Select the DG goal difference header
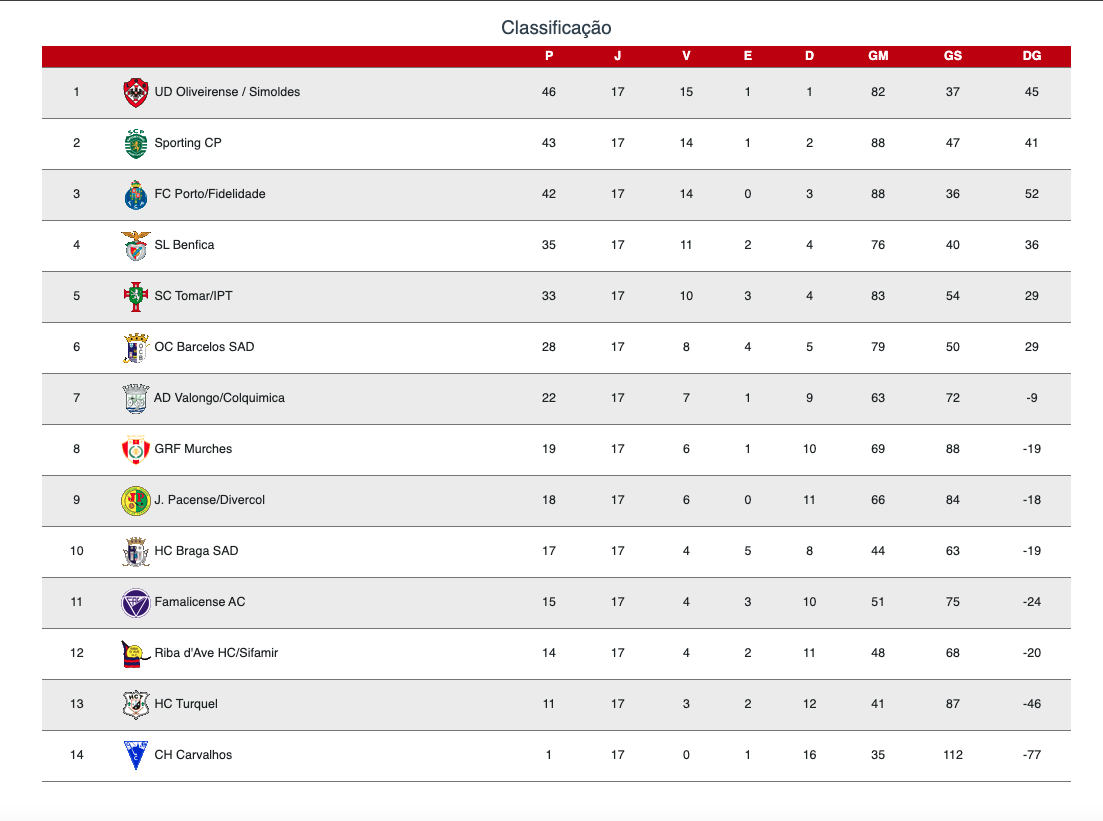This screenshot has height=821, width=1103. point(1031,56)
